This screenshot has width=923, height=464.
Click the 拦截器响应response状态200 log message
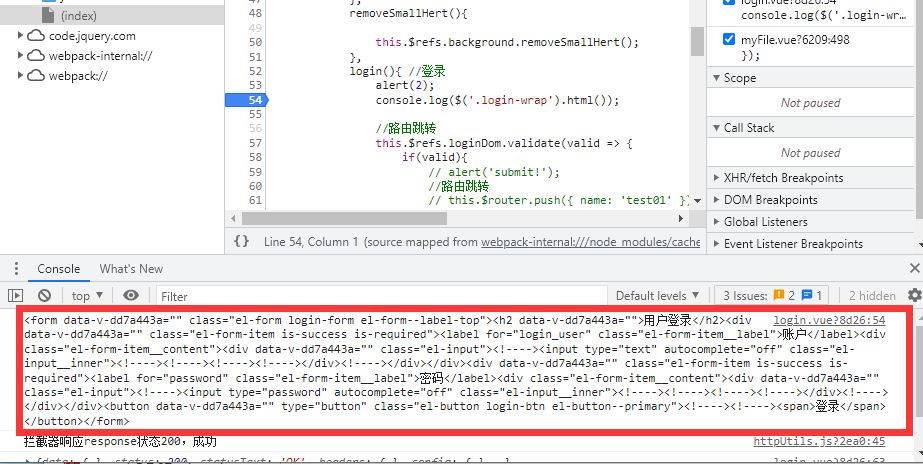tap(120, 442)
